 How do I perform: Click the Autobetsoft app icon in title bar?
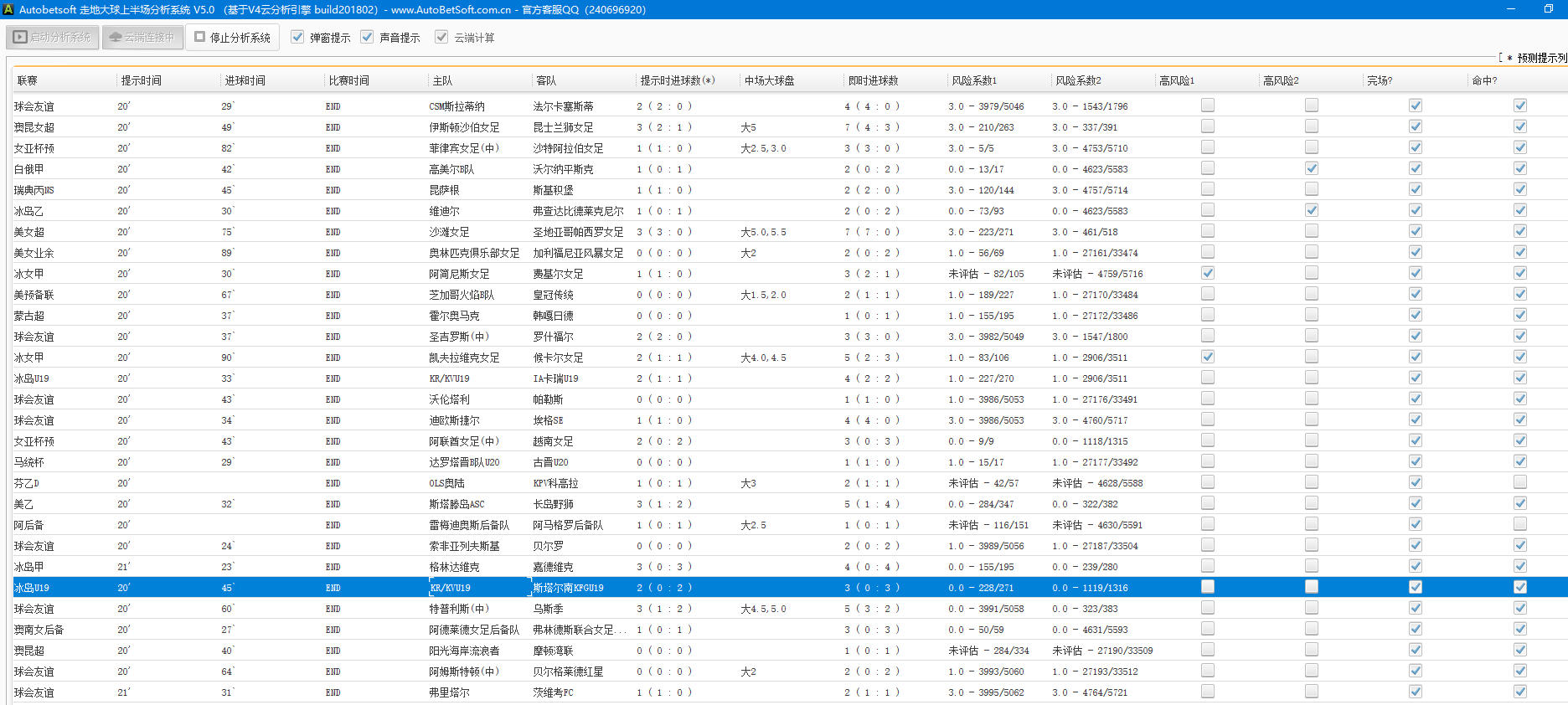click(8, 9)
